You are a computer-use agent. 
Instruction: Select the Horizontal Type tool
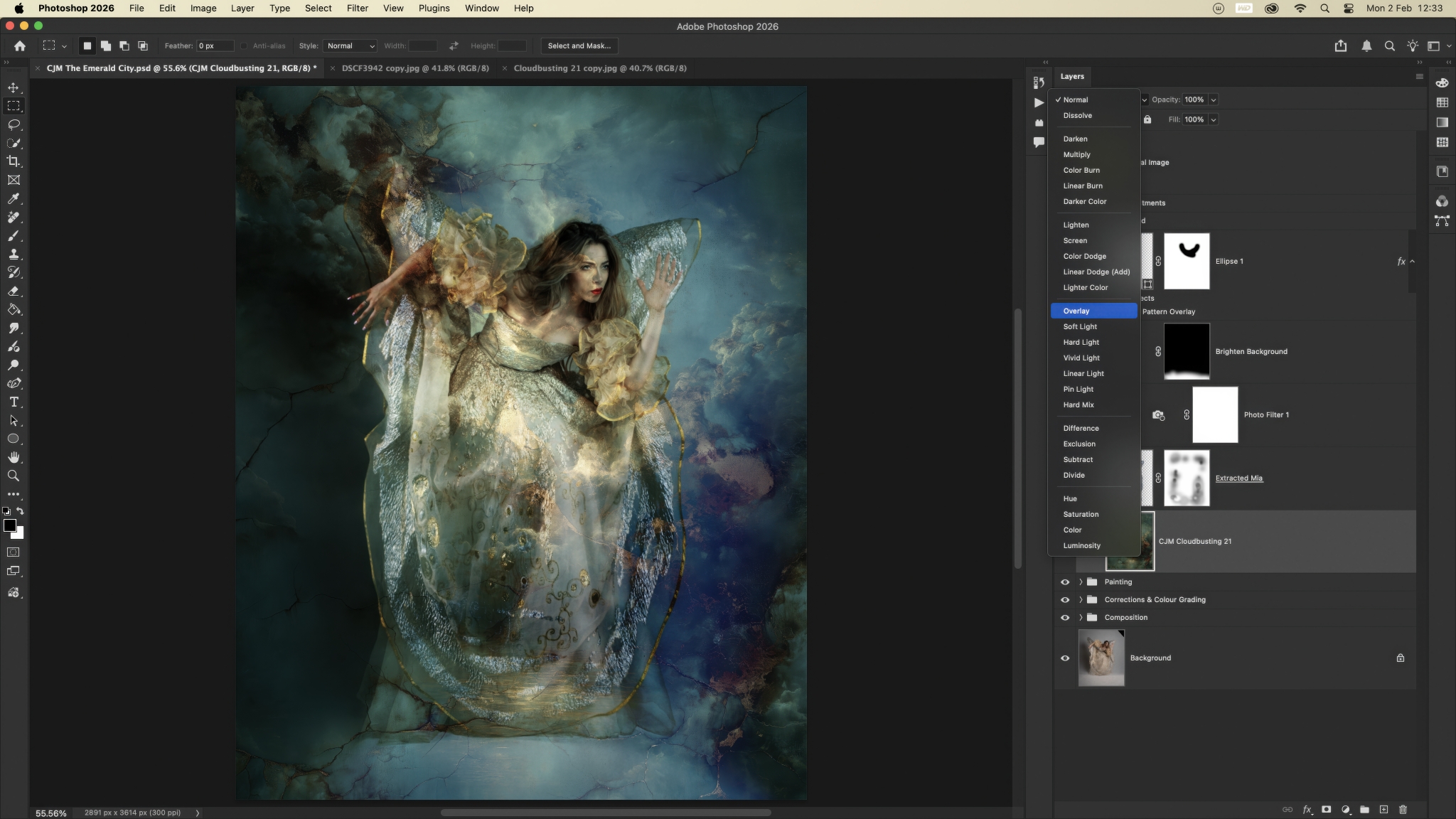coord(14,402)
